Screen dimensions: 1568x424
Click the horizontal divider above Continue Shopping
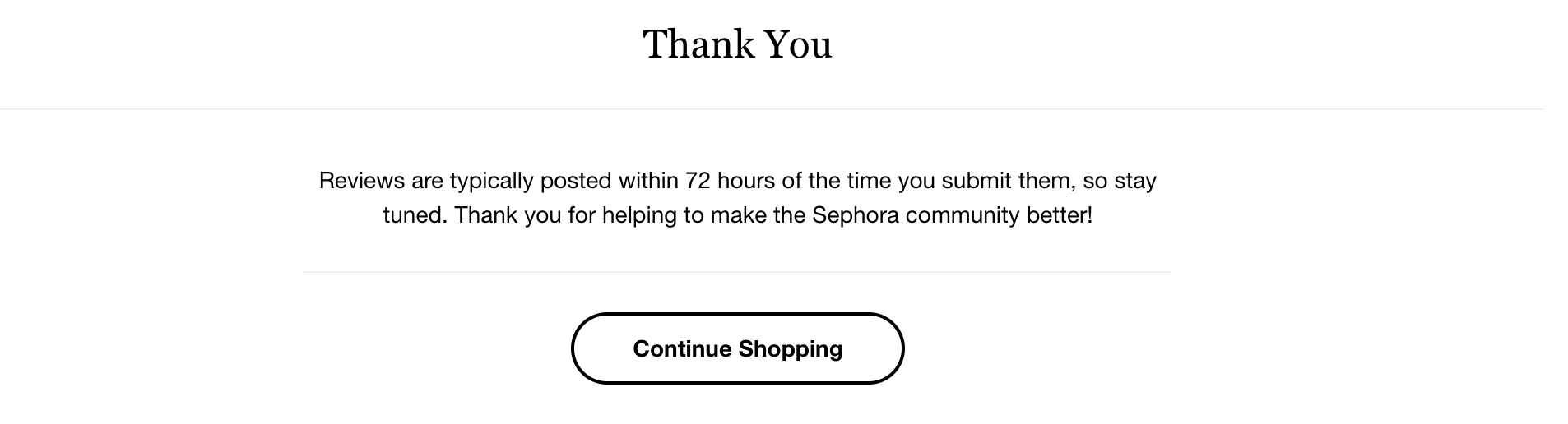click(x=737, y=272)
